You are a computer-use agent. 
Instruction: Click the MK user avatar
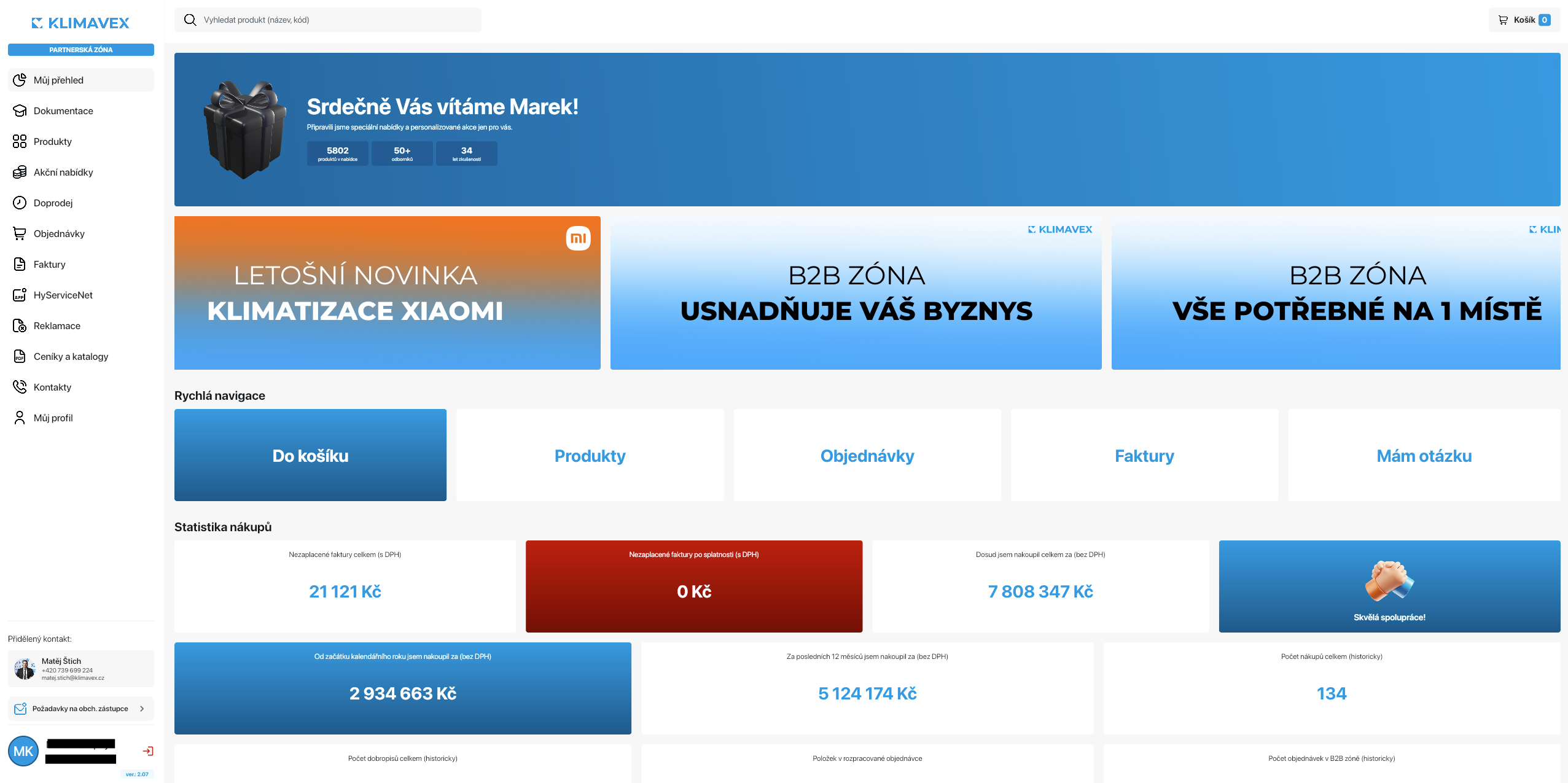pos(23,751)
